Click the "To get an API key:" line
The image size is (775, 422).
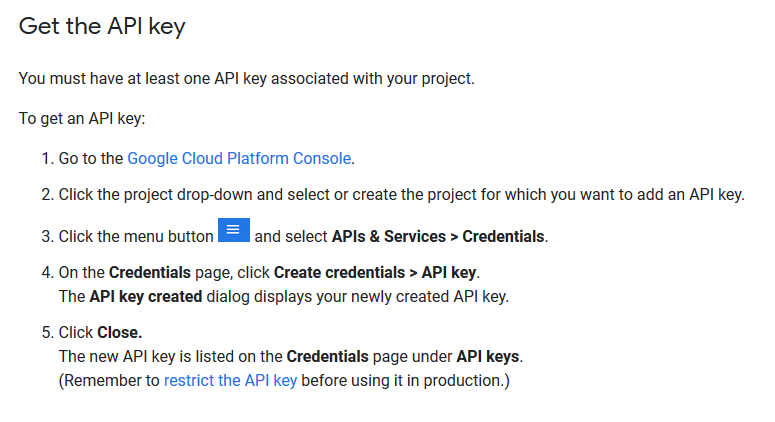[x=82, y=118]
